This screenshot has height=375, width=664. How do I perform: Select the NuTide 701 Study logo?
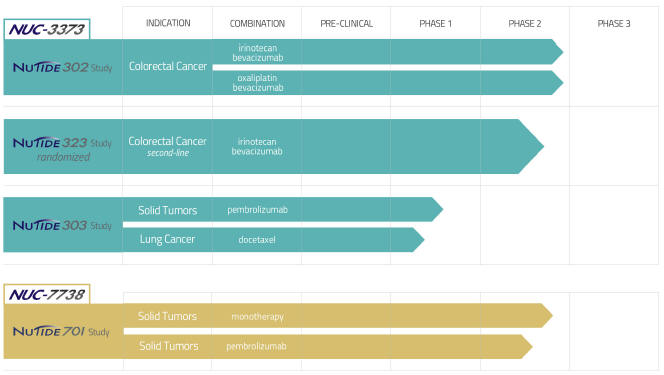pyautogui.click(x=61, y=331)
